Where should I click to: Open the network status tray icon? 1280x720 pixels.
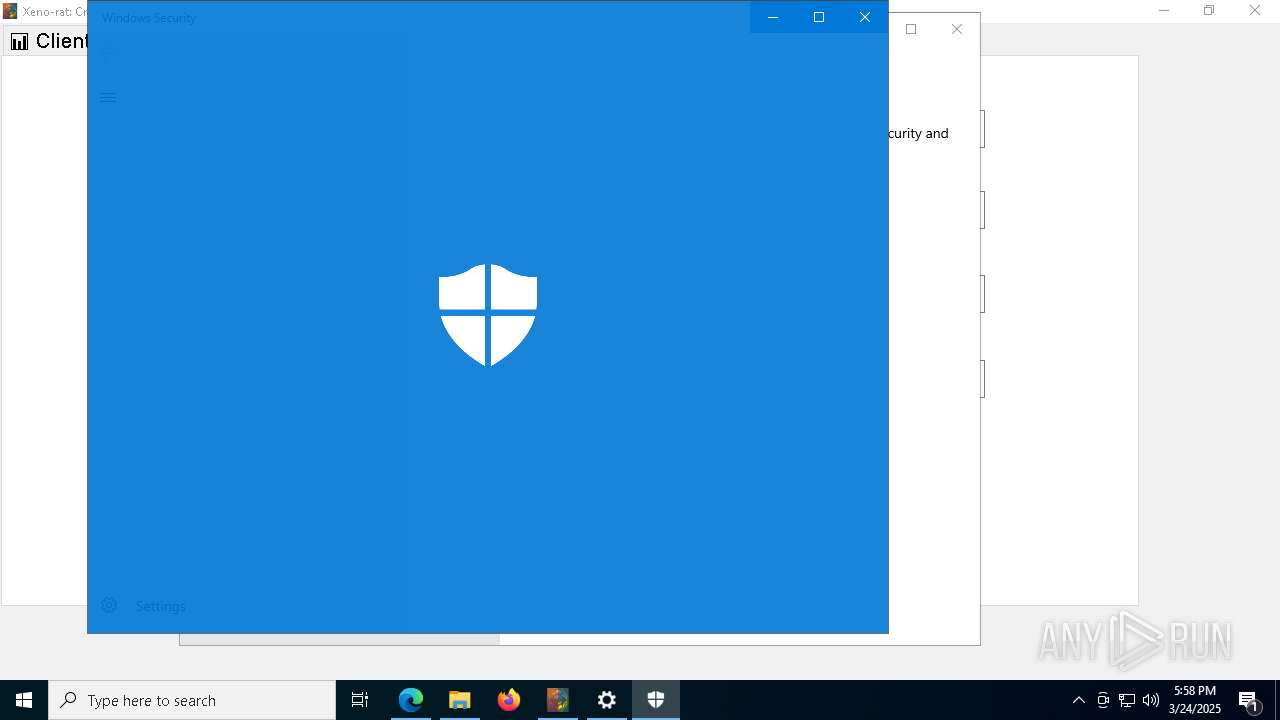pos(1127,700)
